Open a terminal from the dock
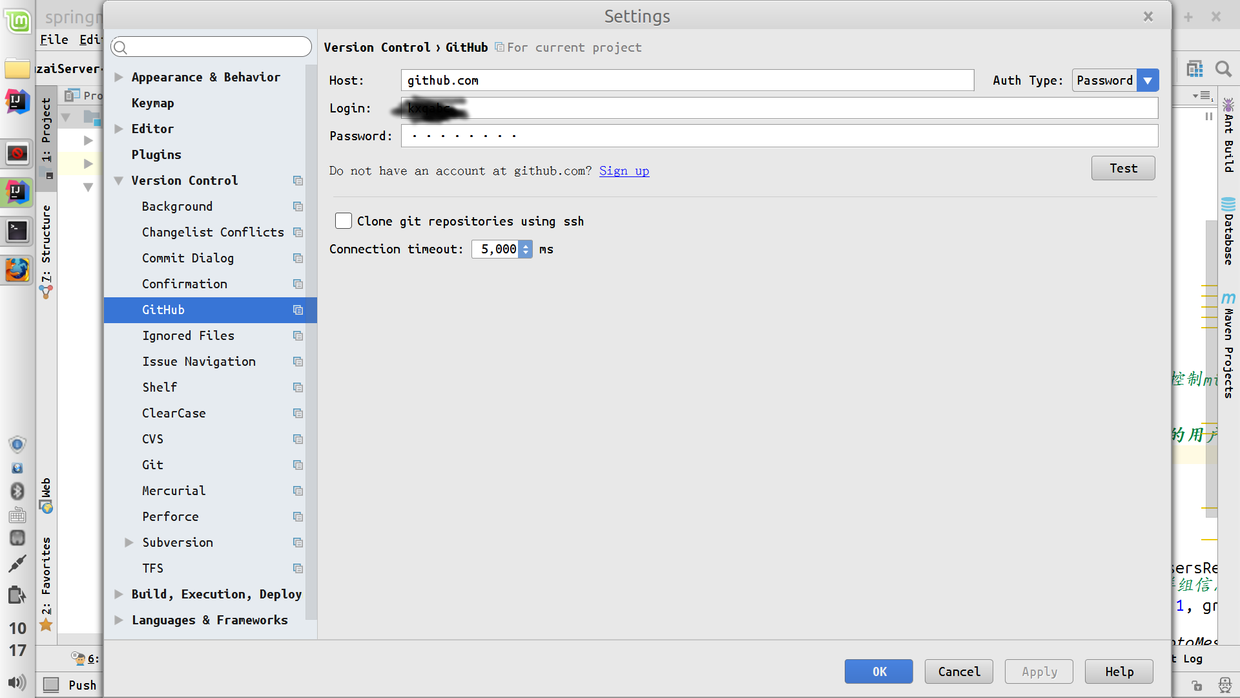Screen dimensions: 1240x698 point(17,231)
